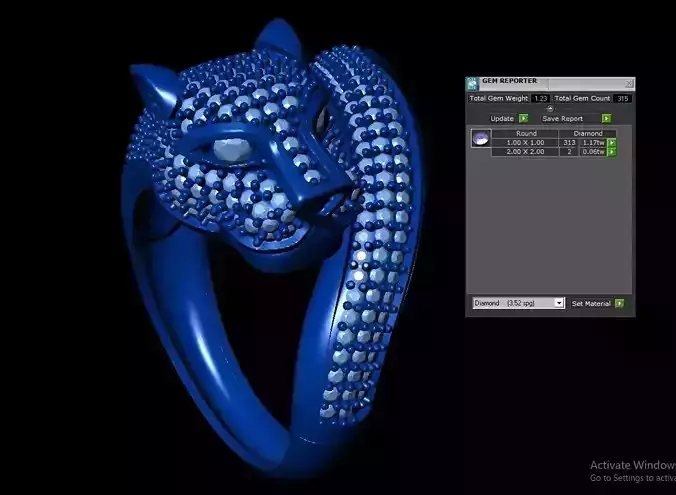The height and width of the screenshot is (495, 676).
Task: Click the Total Gem Count value 315
Action: point(623,98)
